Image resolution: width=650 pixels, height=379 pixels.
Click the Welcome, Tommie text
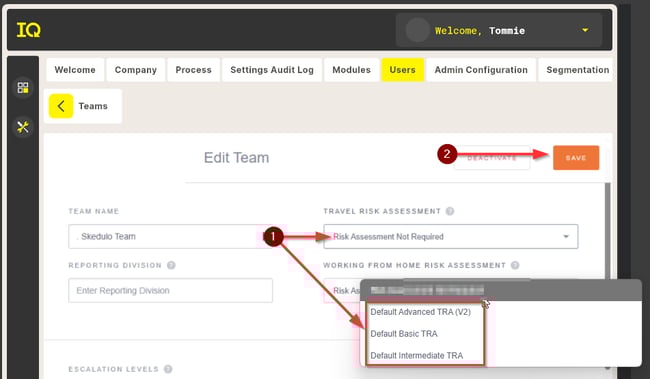(x=480, y=31)
